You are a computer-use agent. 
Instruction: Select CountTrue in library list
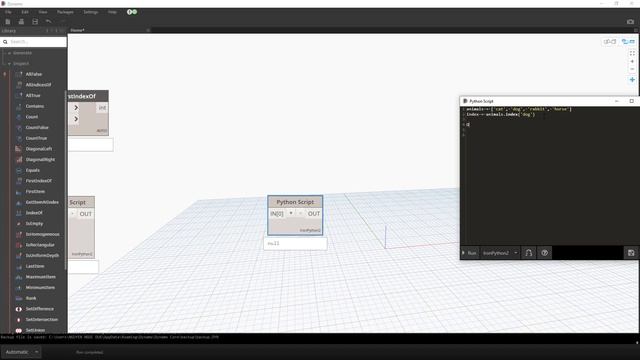36,138
